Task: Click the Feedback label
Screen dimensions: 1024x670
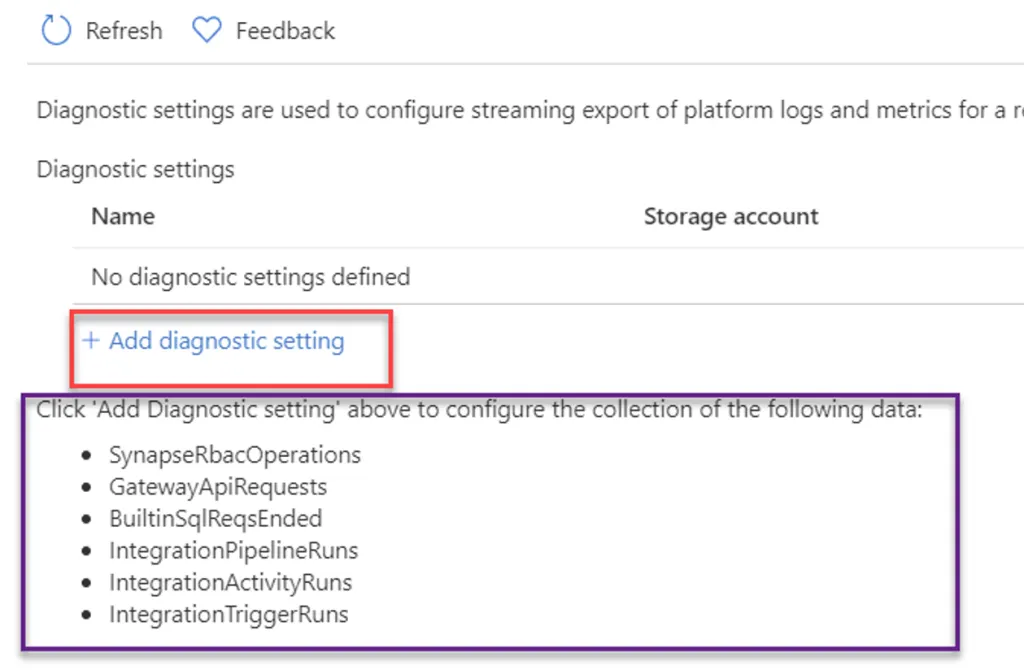Action: pos(286,30)
